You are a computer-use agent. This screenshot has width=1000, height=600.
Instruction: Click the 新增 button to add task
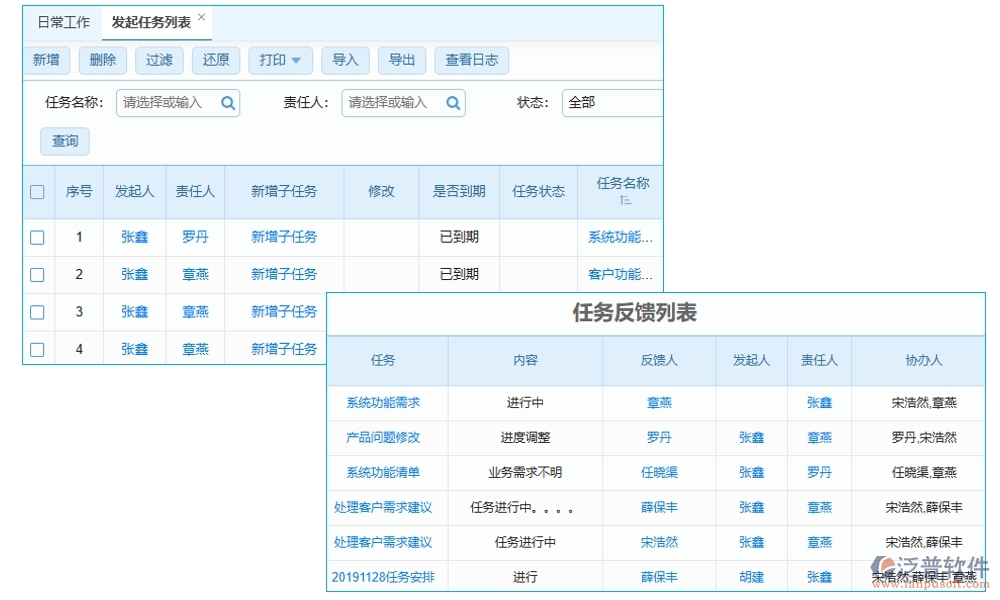tap(46, 60)
